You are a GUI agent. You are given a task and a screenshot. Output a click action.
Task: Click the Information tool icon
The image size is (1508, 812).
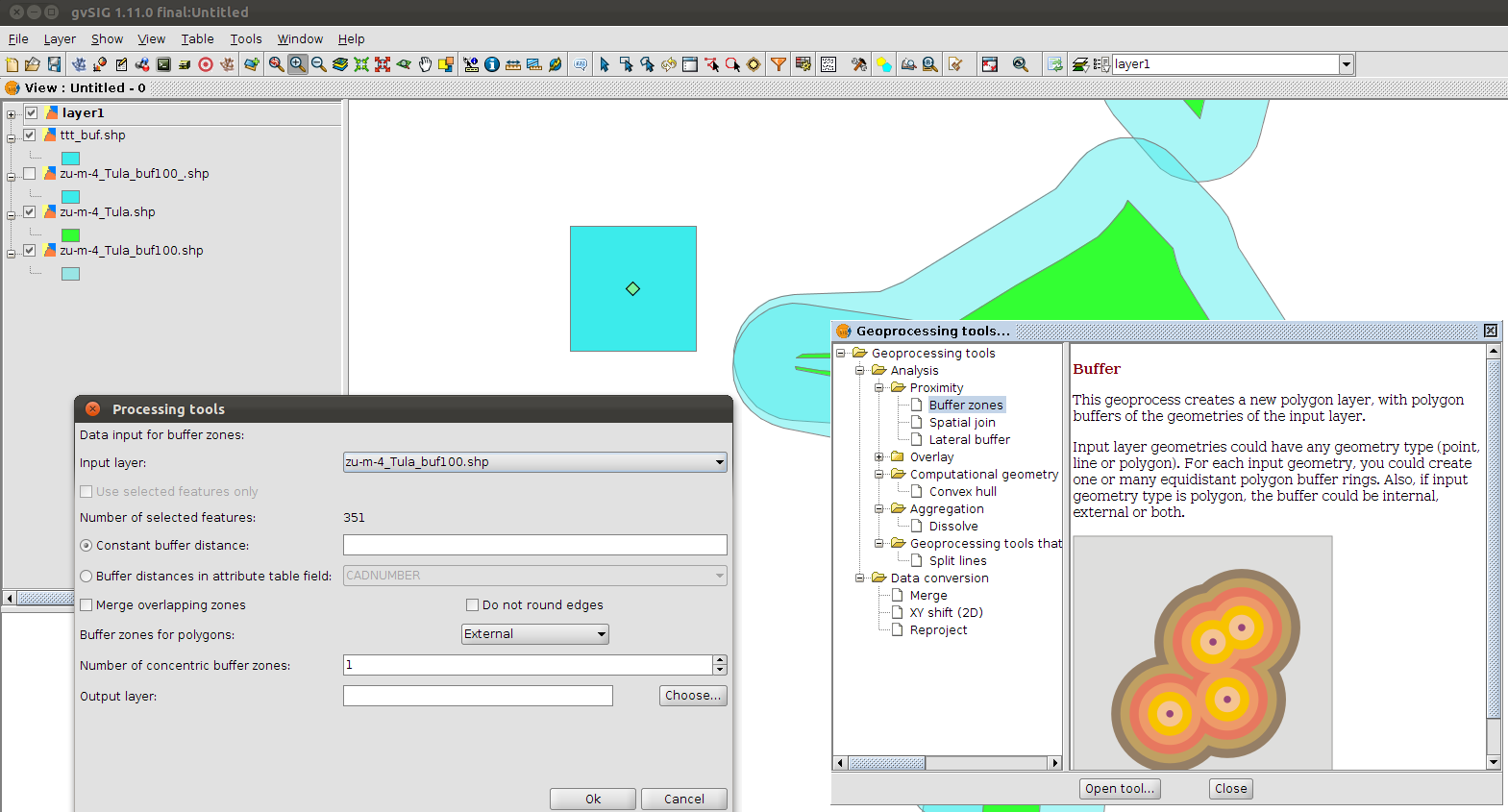(x=492, y=64)
